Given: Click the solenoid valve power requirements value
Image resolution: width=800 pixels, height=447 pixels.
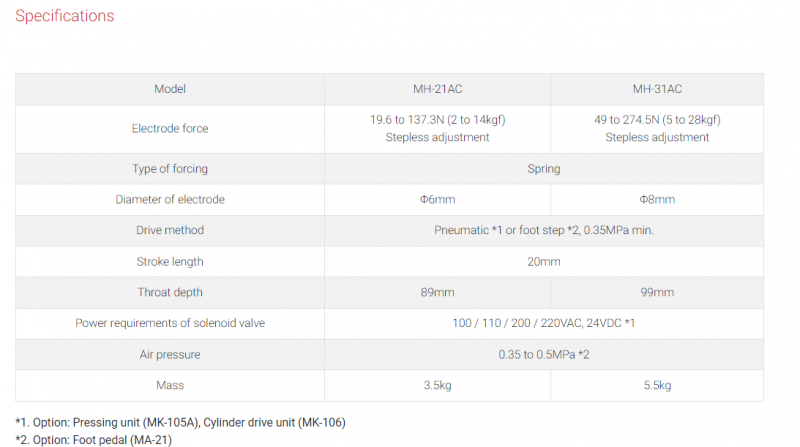Looking at the screenshot, I should (x=544, y=323).
